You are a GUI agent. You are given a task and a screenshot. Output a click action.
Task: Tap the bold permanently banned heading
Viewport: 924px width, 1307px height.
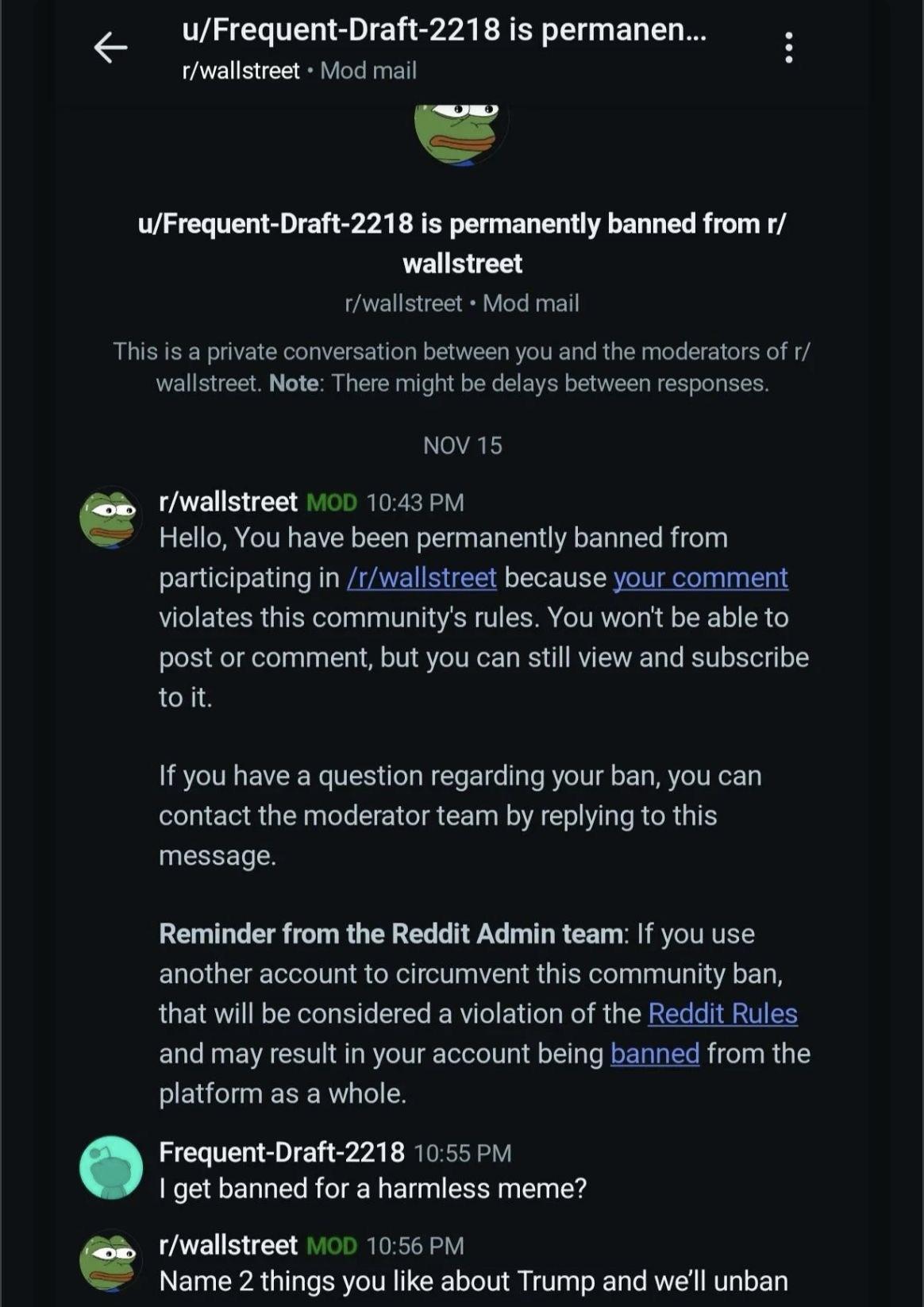(462, 243)
